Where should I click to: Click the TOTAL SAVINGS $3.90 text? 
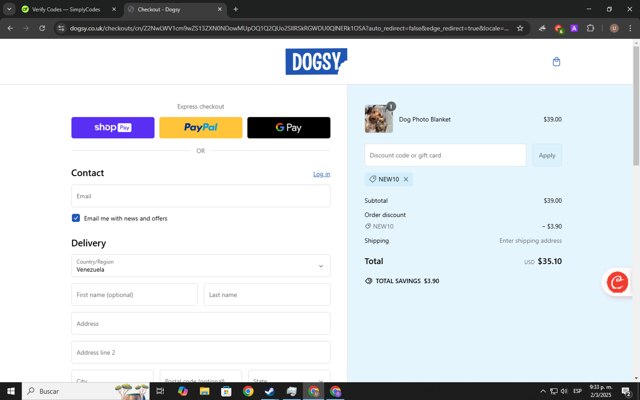[402, 281]
